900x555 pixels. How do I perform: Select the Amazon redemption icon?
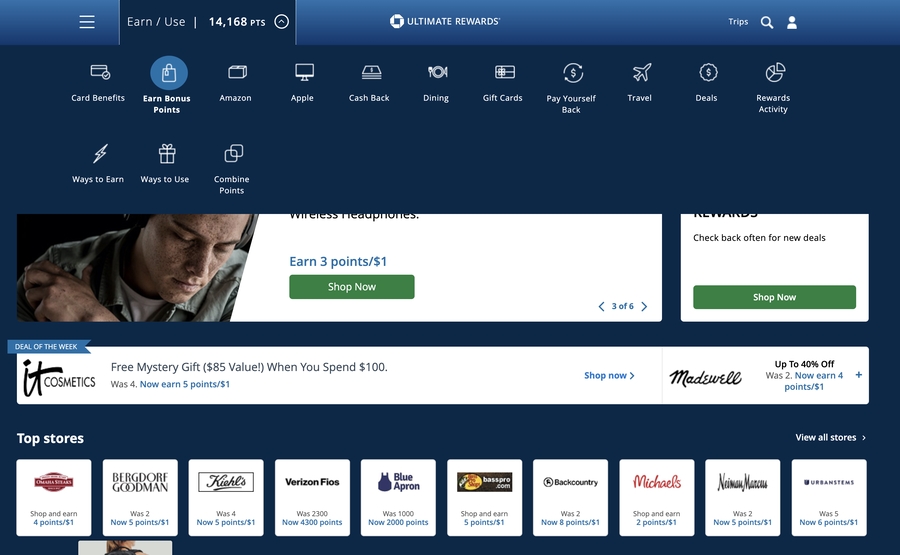(236, 73)
